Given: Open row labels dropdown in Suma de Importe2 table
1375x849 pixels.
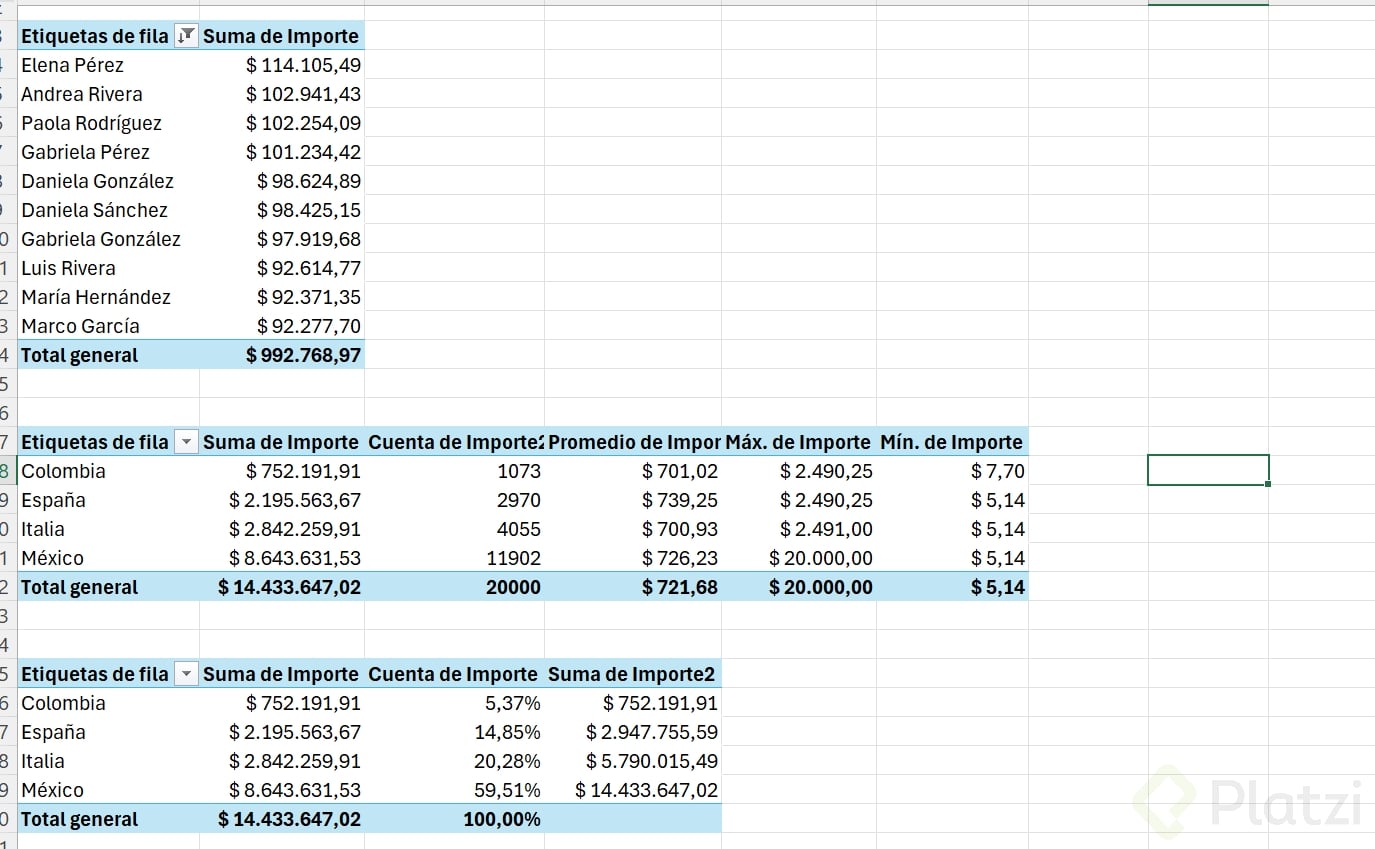Looking at the screenshot, I should tap(186, 674).
